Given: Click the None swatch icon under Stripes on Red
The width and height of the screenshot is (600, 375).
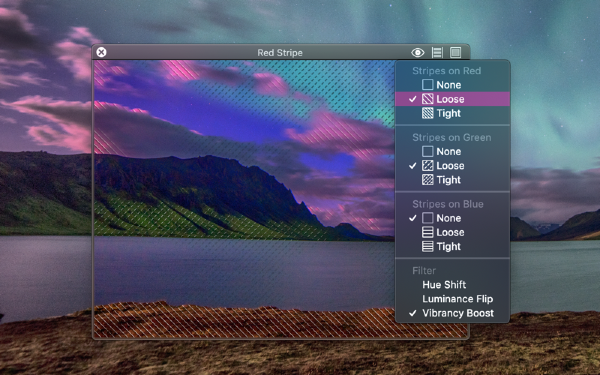Looking at the screenshot, I should point(427,85).
